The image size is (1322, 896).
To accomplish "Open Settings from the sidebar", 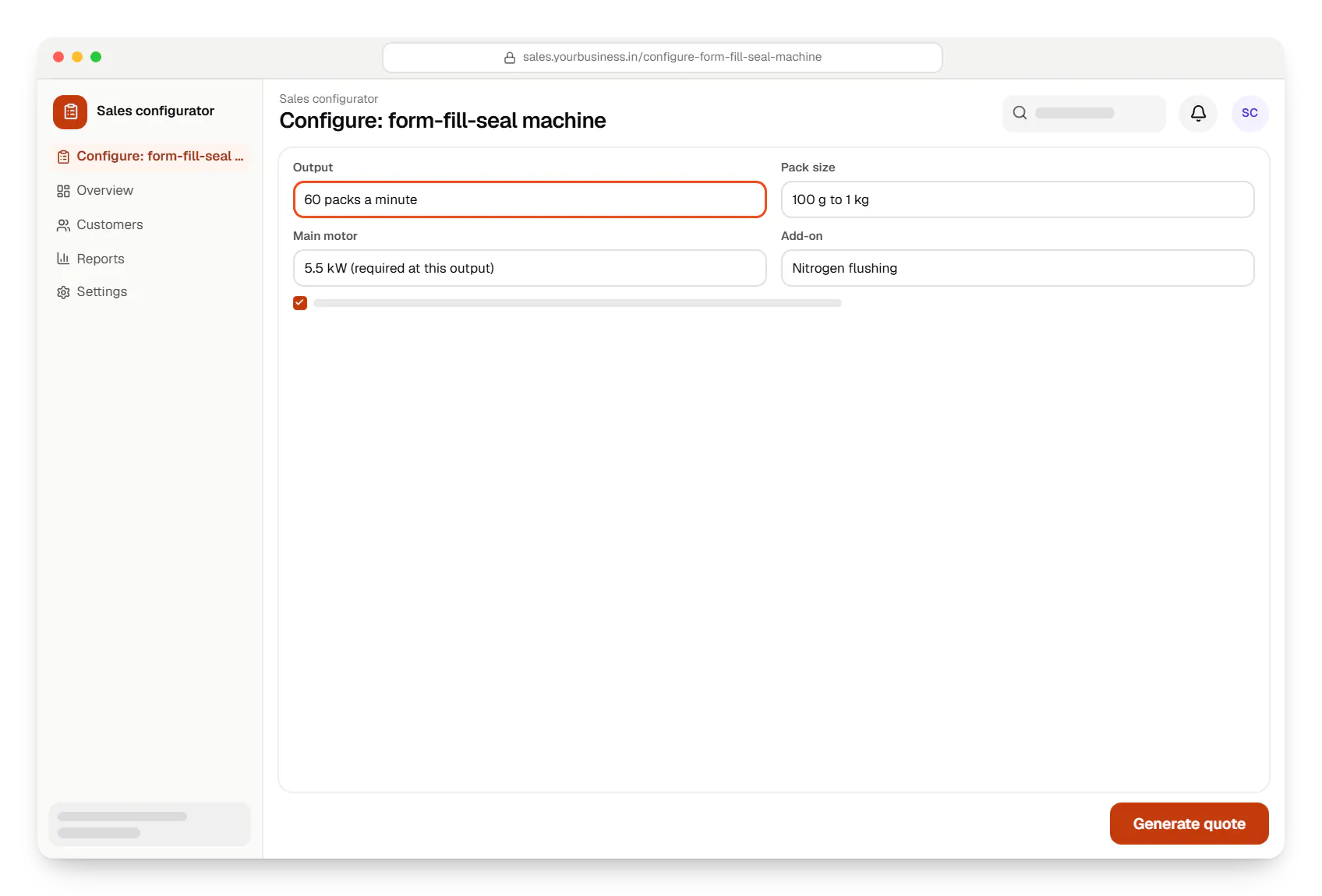I will (150, 292).
